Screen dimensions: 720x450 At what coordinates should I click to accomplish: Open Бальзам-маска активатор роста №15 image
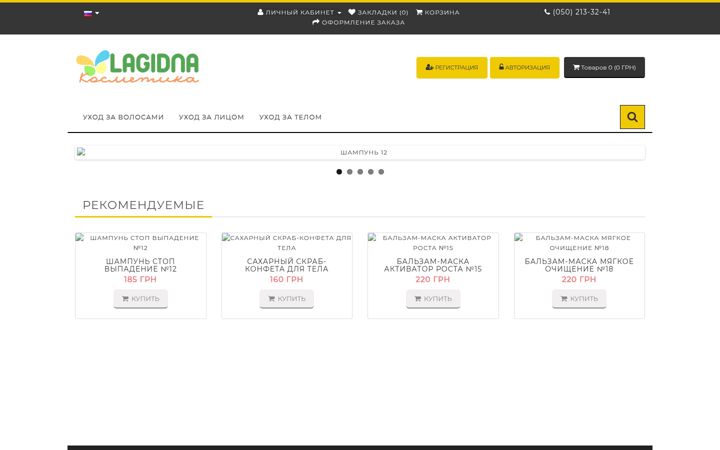(x=433, y=242)
